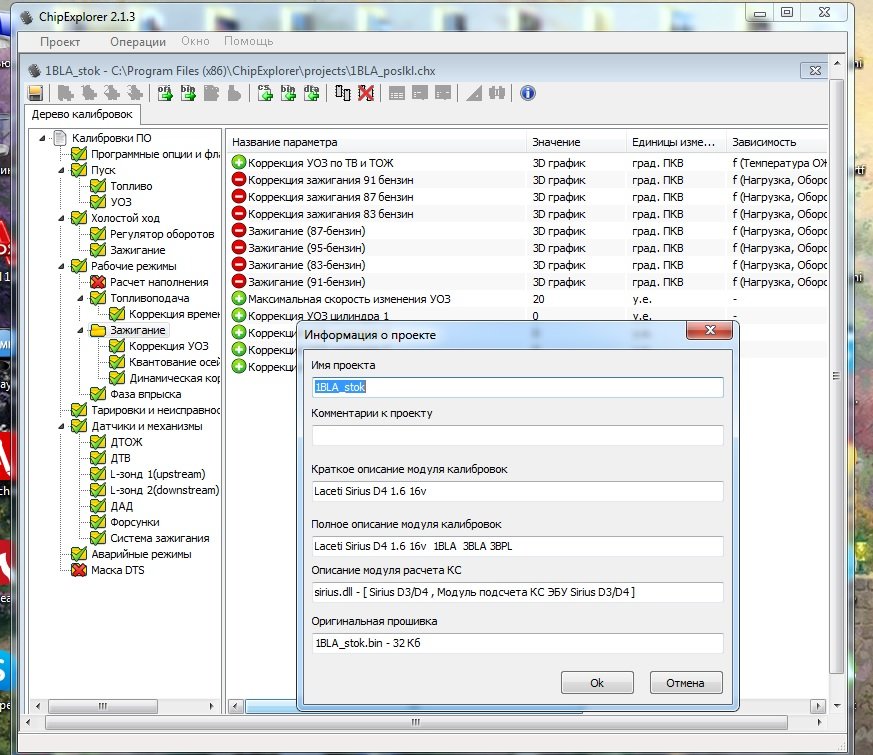
Task: Select the Маска DTS tree item
Action: tap(118, 570)
